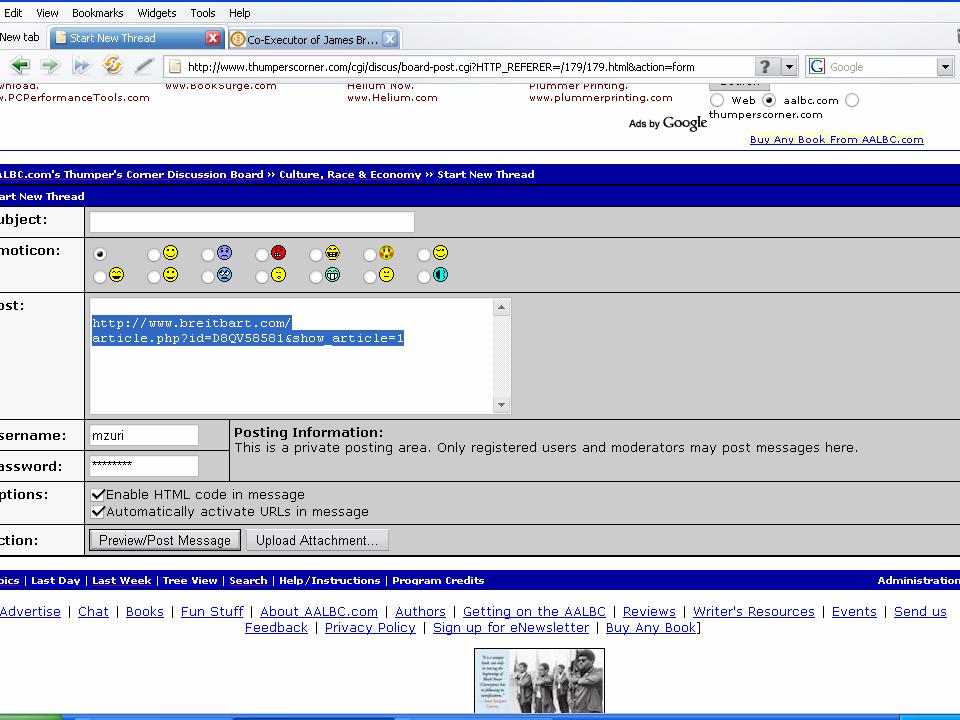
Task: Click the Upload Attachment button
Action: tap(317, 540)
